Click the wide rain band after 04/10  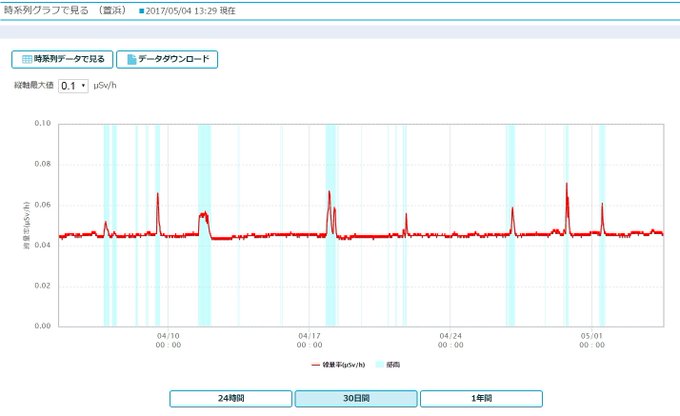pyautogui.click(x=204, y=226)
